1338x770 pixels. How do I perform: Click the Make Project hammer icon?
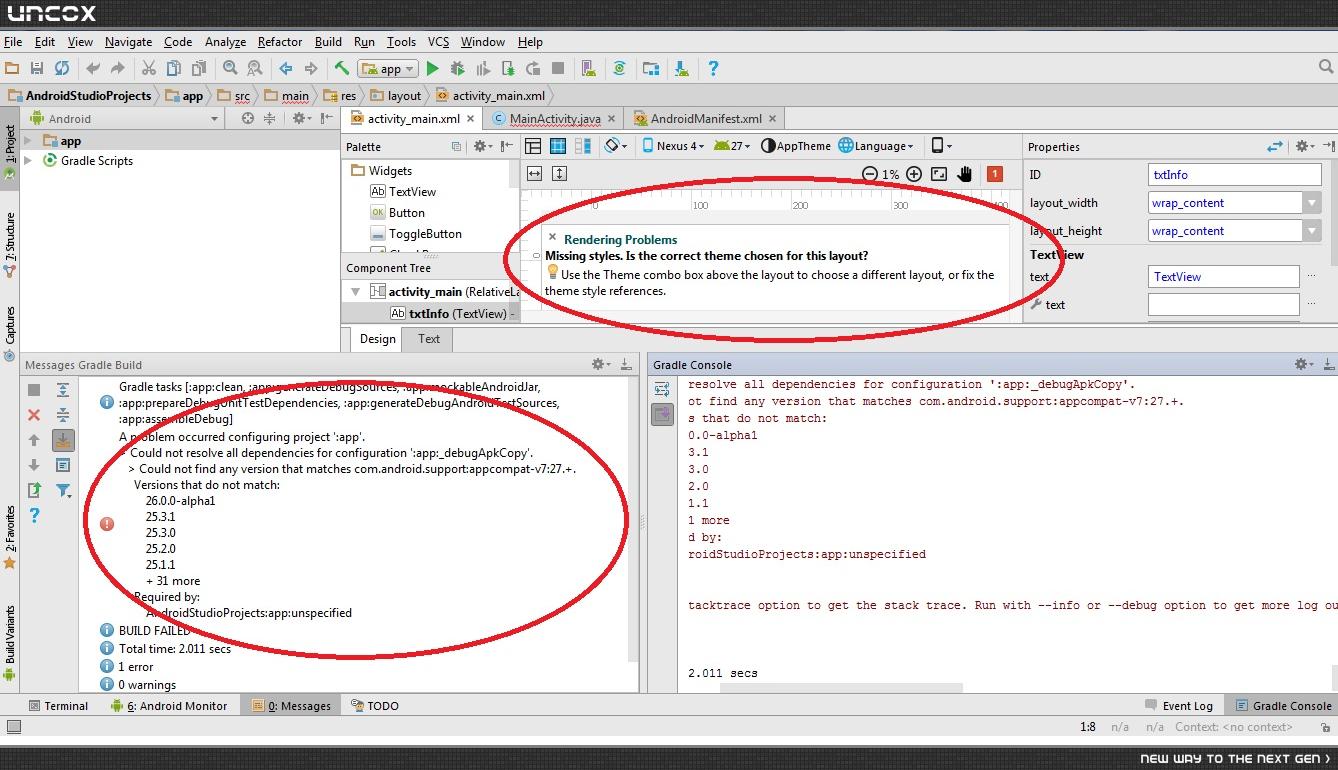[x=342, y=69]
